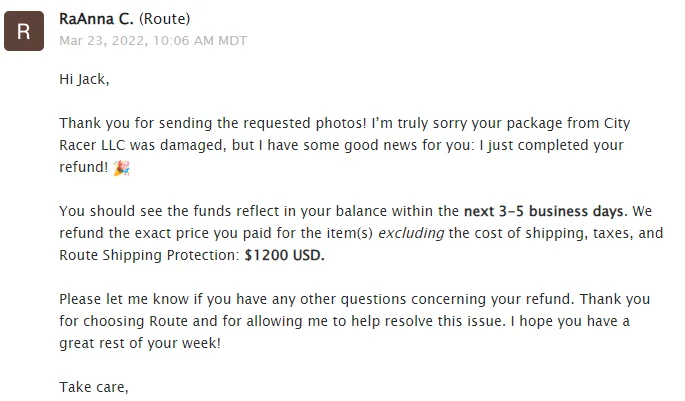Viewport: 685px width, 401px height.
Task: Click bold text 'next 3-5 business days'
Action: (x=545, y=211)
